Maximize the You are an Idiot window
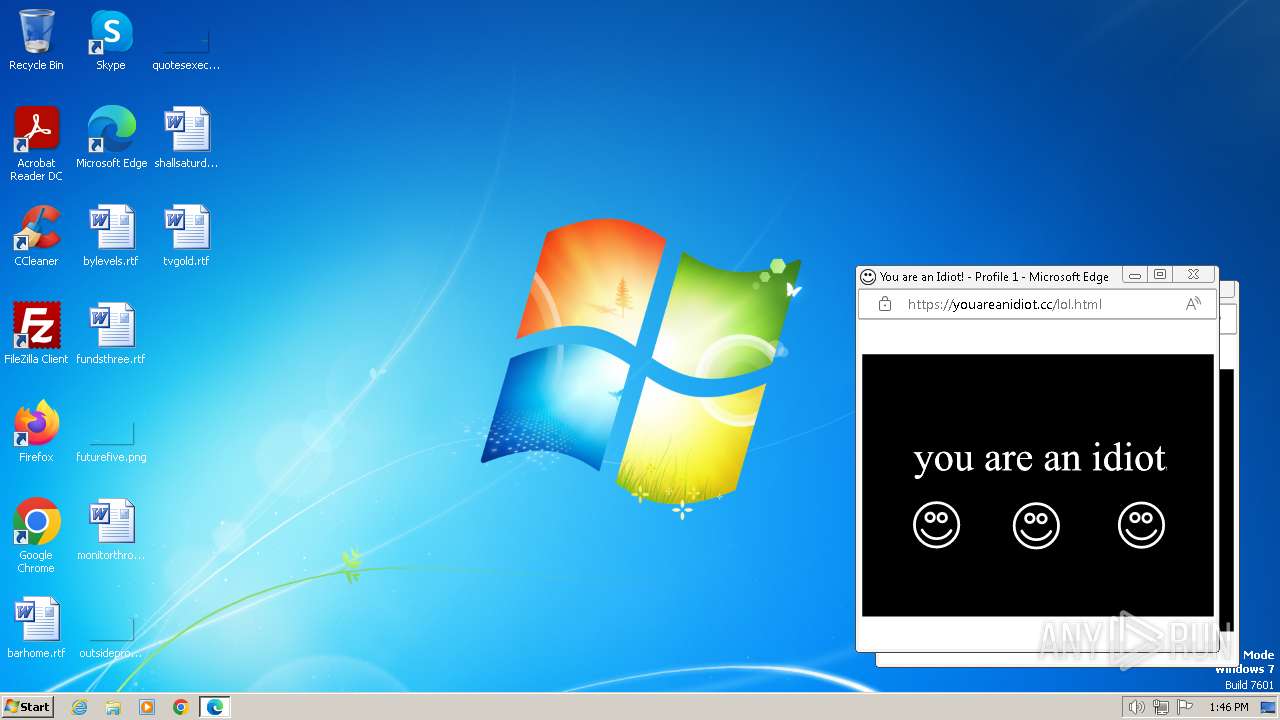1280x720 pixels. point(1160,275)
